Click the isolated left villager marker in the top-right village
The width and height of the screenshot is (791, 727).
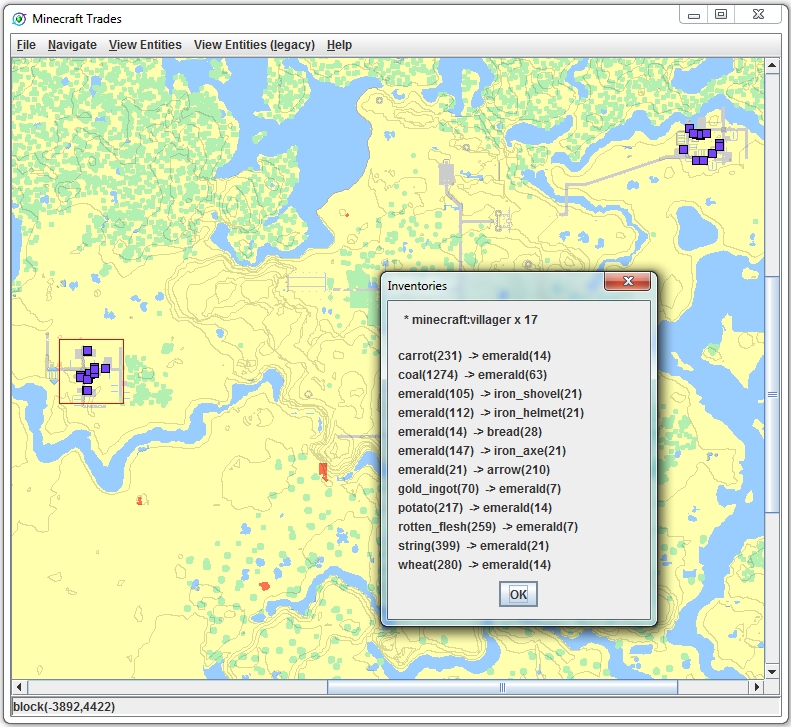pyautogui.click(x=684, y=149)
